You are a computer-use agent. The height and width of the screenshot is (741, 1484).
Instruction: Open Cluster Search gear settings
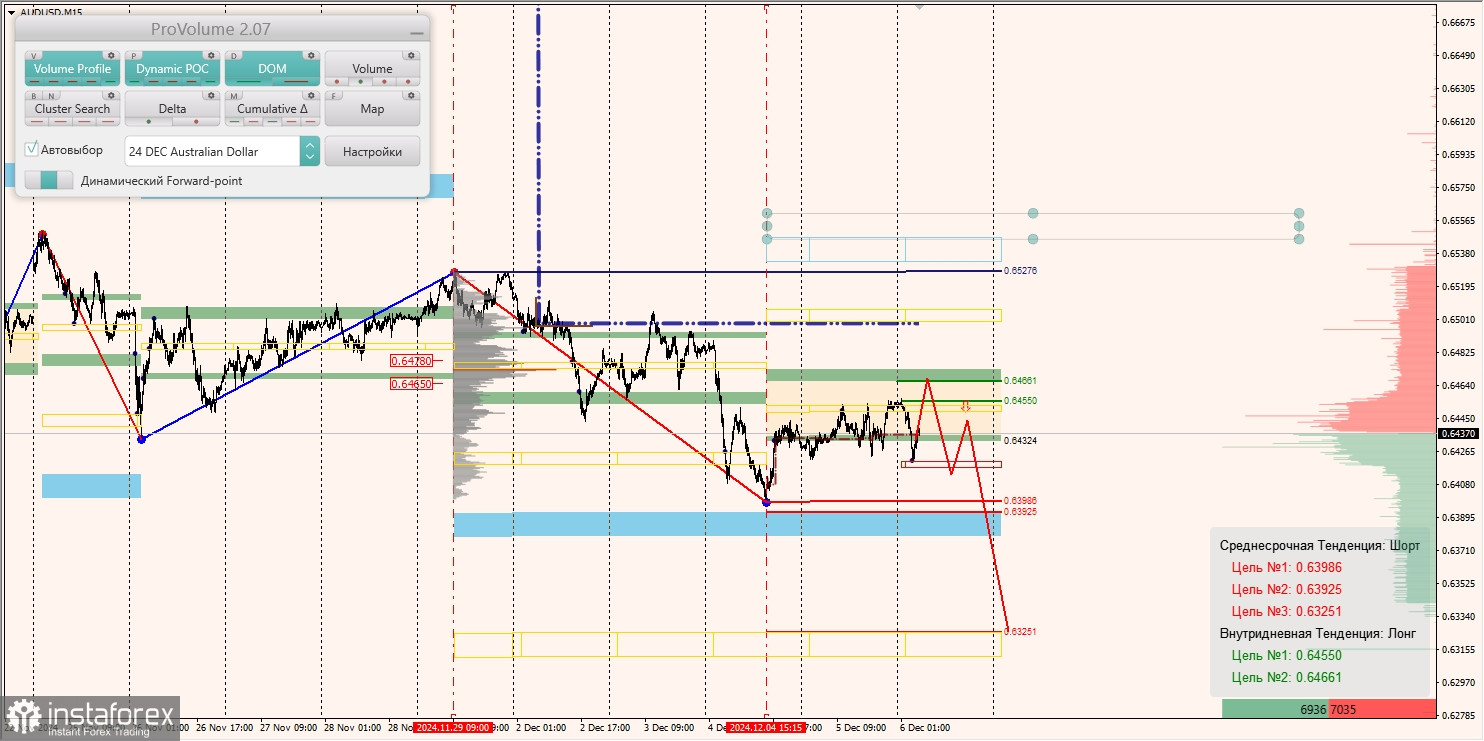(111, 96)
